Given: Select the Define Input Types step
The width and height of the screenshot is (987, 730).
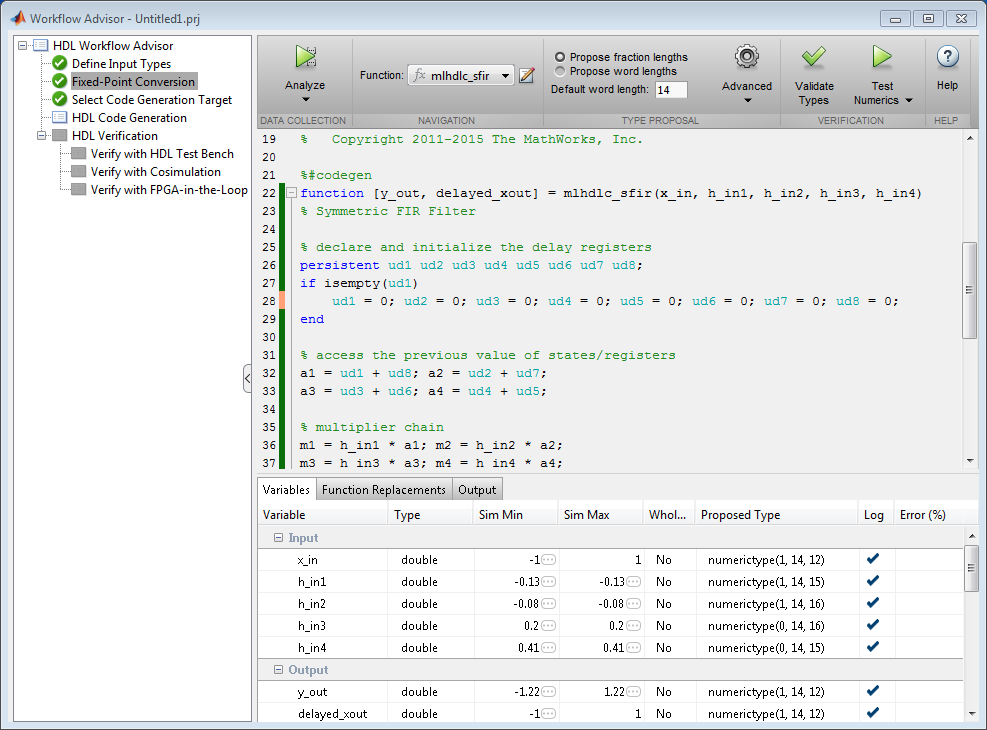Looking at the screenshot, I should [x=121, y=64].
